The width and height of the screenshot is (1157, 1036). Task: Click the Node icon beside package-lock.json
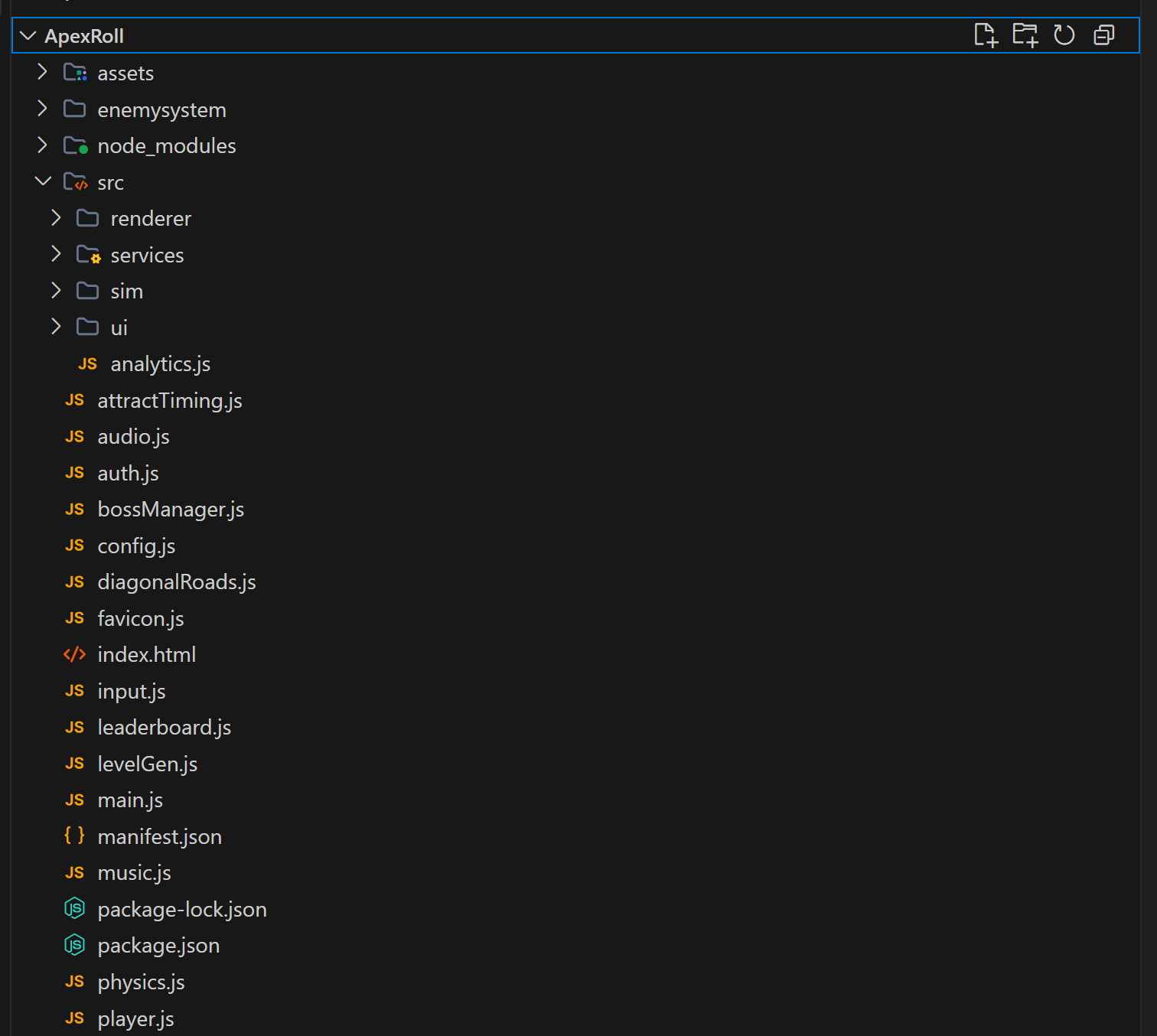coord(74,908)
